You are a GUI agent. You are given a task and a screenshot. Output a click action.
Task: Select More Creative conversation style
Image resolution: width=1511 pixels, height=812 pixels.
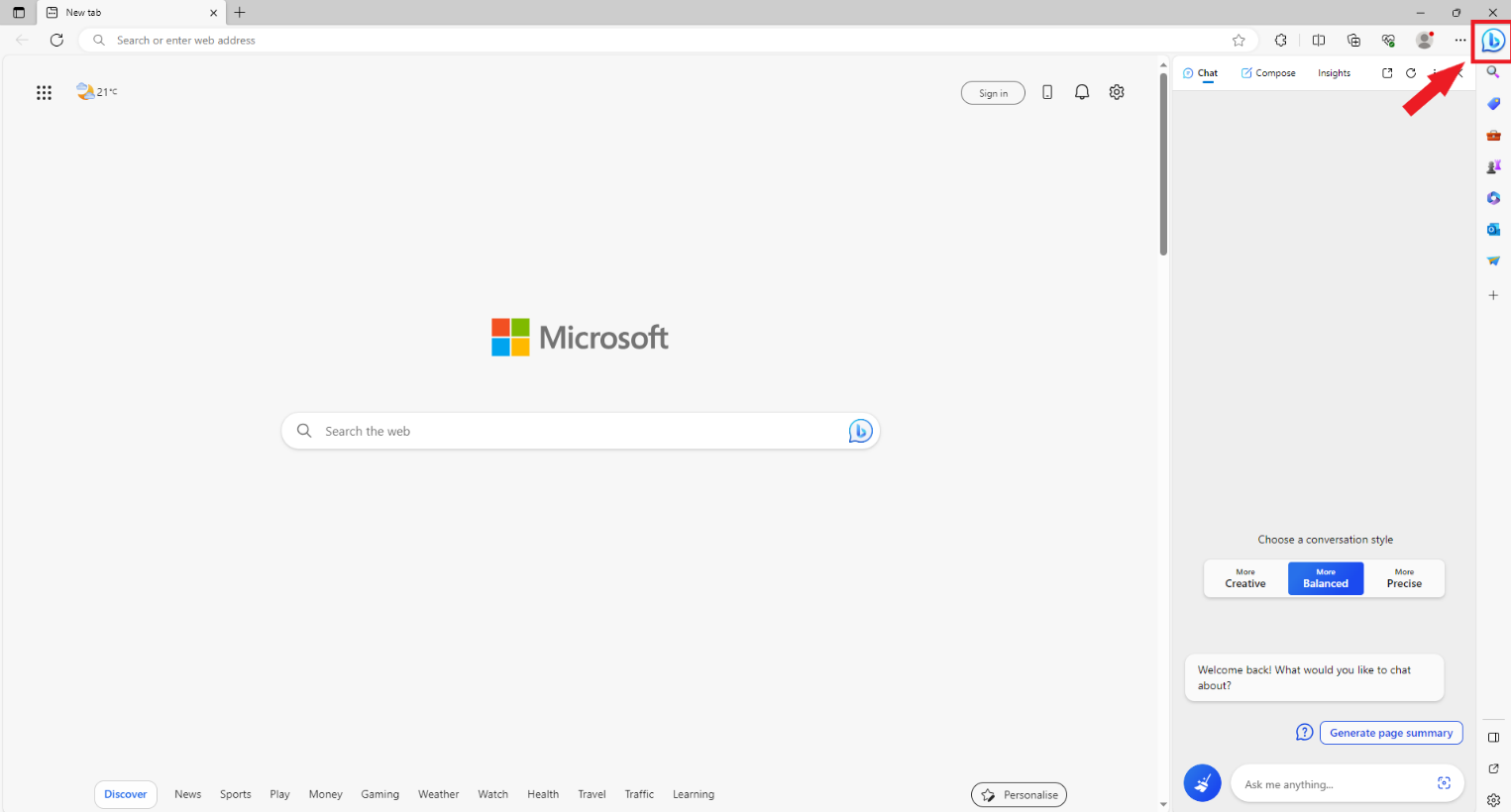[1245, 578]
